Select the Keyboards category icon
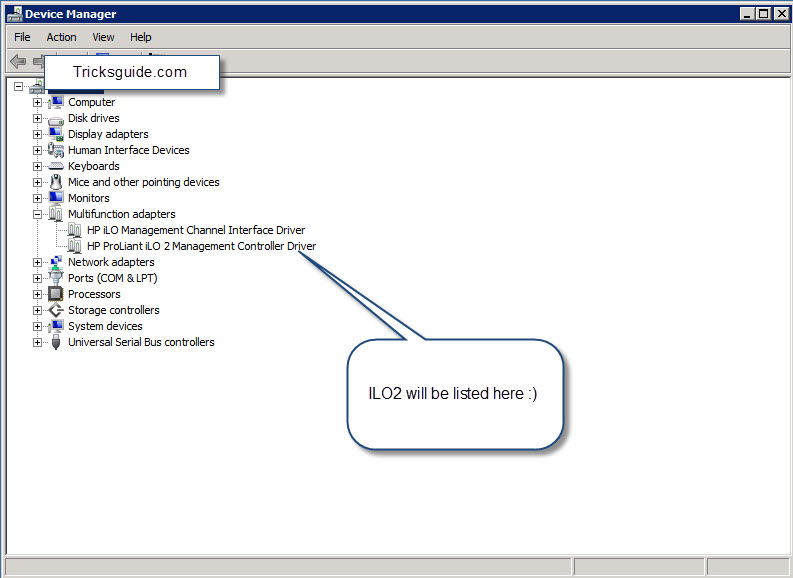The height and width of the screenshot is (578, 793). [x=56, y=166]
